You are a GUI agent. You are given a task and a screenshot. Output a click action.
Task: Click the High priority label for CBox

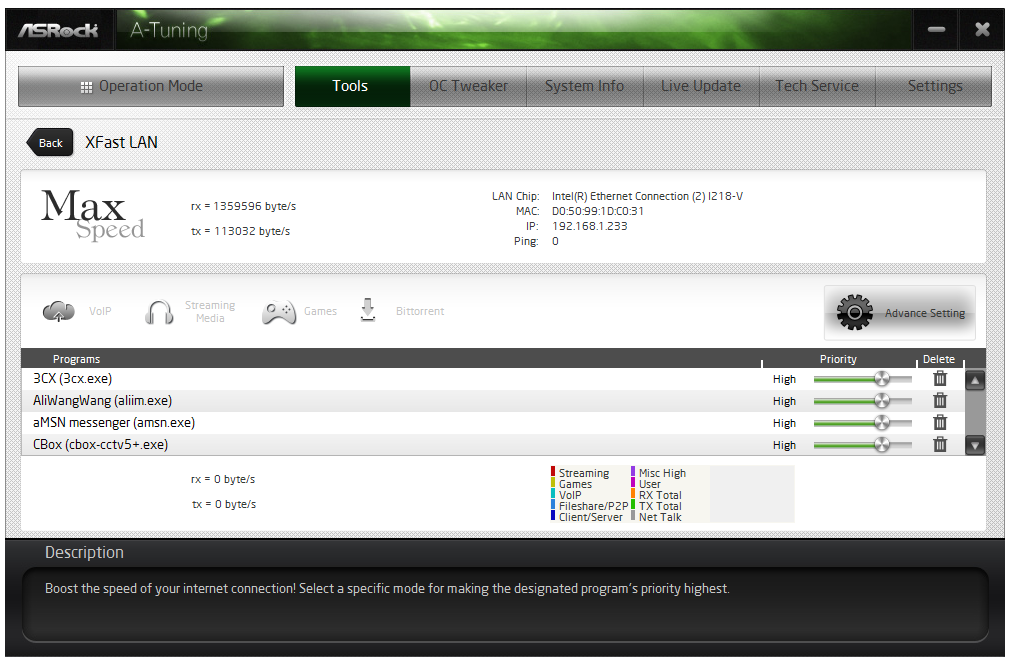784,445
